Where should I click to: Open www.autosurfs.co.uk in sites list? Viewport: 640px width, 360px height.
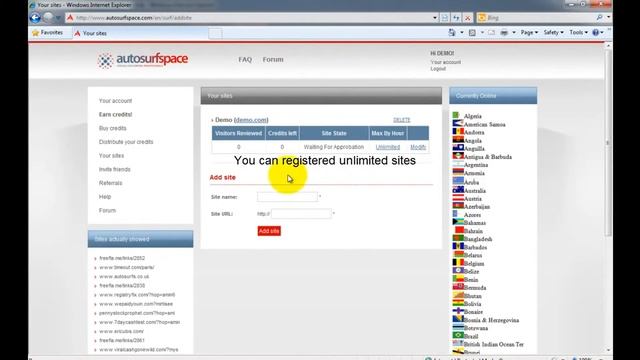click(124, 277)
